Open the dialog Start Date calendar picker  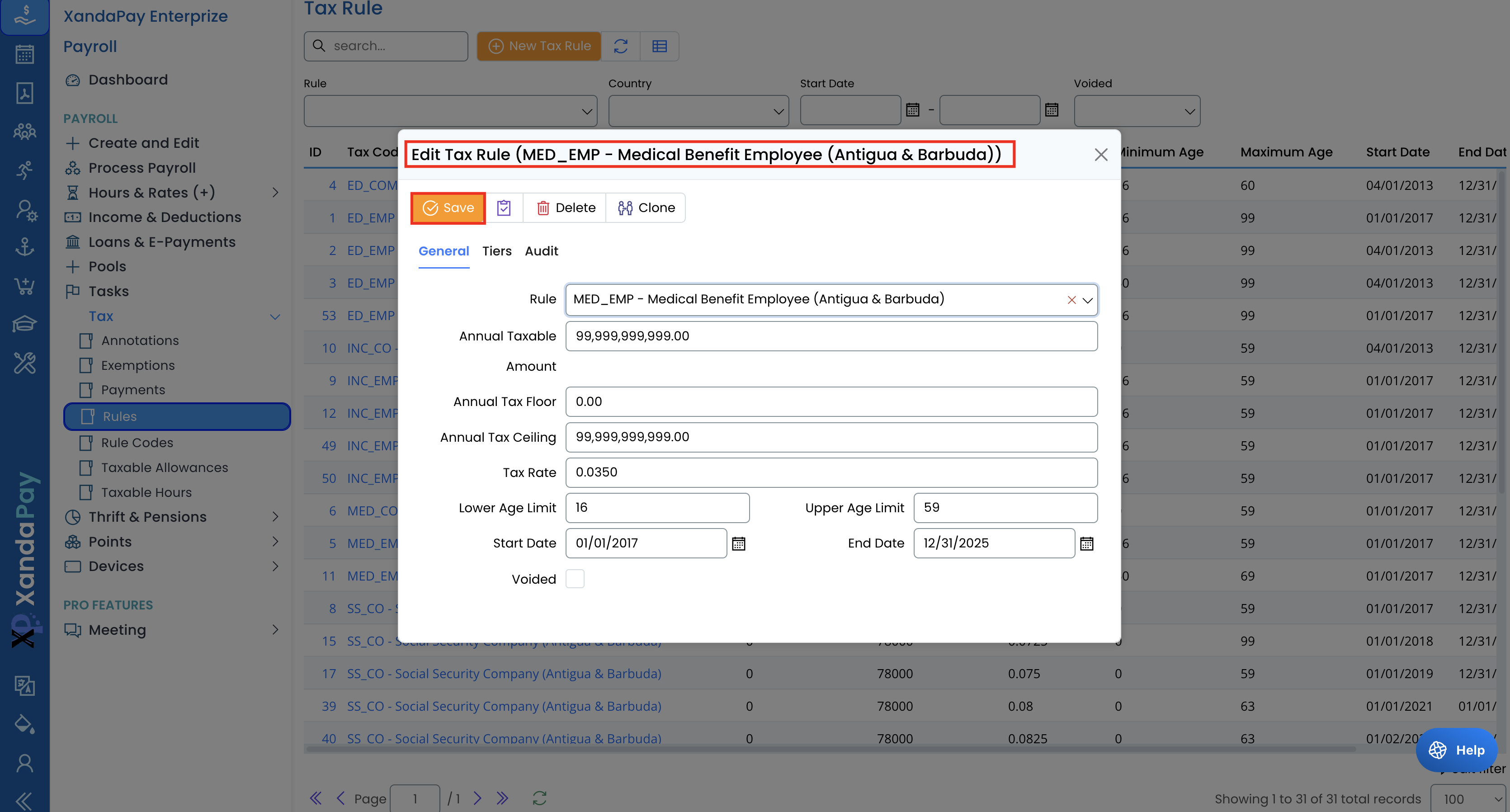[738, 543]
